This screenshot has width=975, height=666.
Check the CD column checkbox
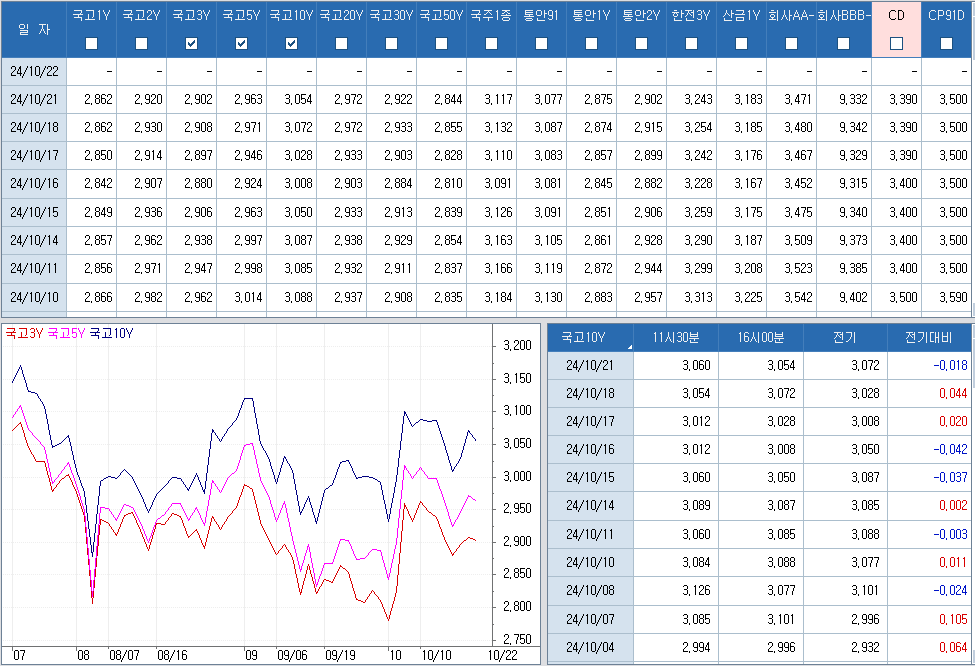tap(896, 43)
